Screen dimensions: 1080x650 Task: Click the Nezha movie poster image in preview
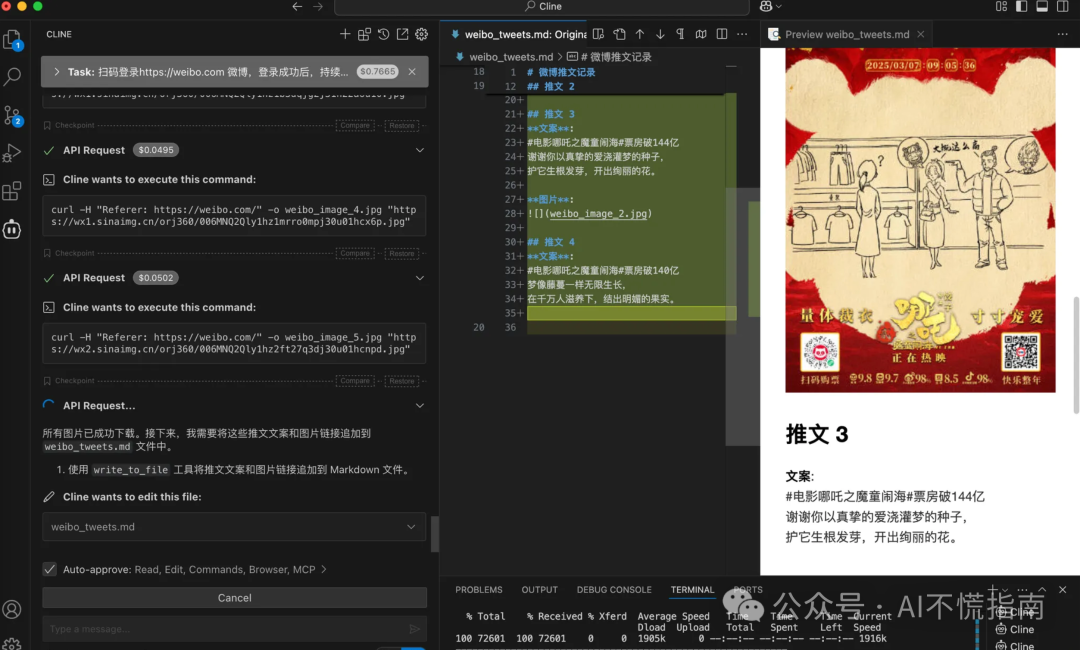920,220
